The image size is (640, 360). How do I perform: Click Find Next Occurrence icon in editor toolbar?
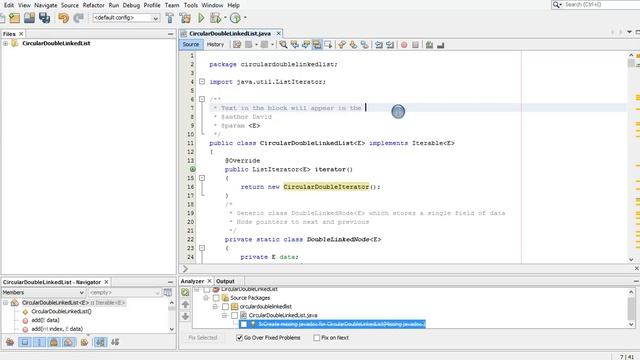pos(305,44)
